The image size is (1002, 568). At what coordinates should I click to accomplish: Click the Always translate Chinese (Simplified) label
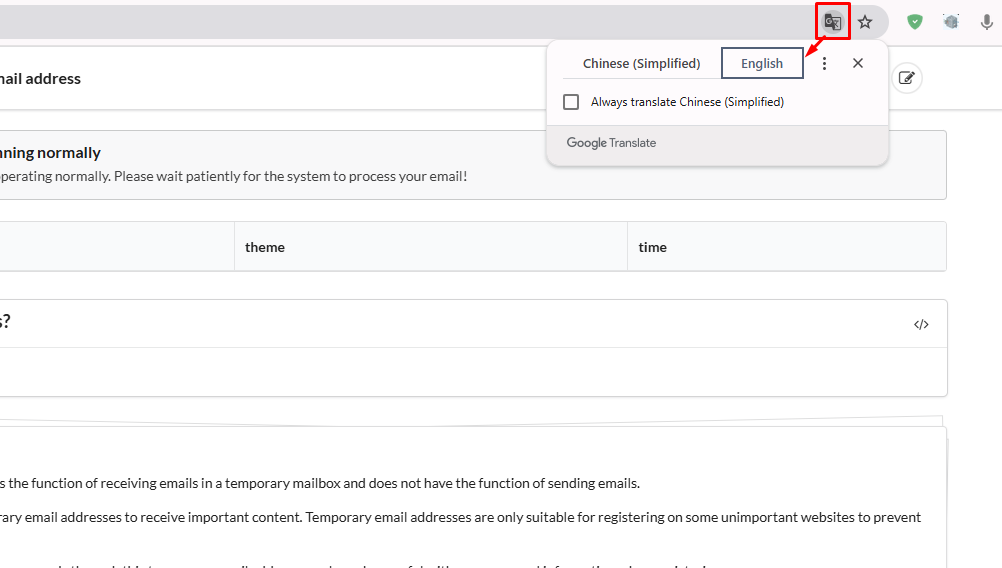687,102
